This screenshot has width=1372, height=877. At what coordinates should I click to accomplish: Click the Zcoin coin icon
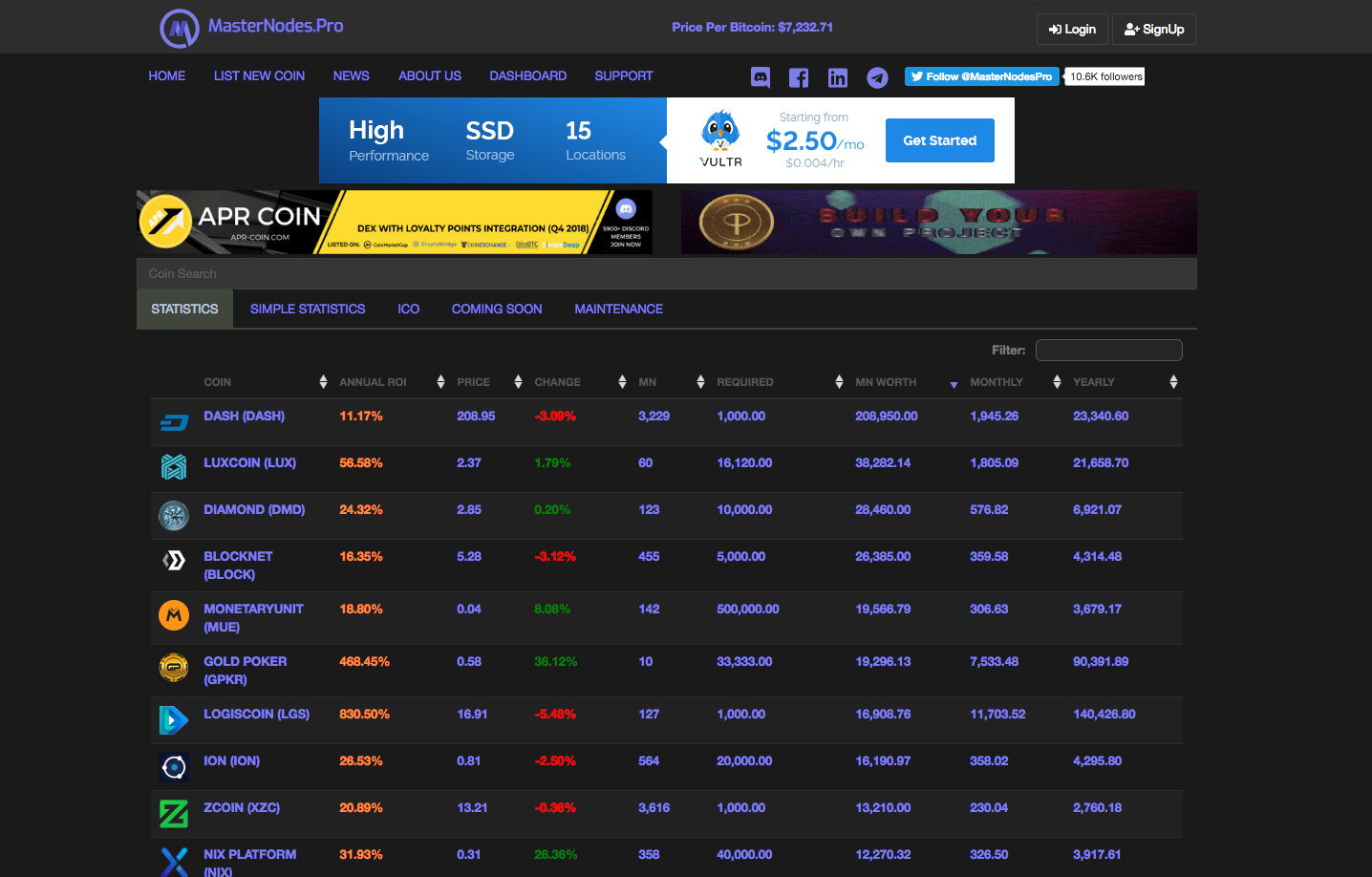click(x=174, y=814)
